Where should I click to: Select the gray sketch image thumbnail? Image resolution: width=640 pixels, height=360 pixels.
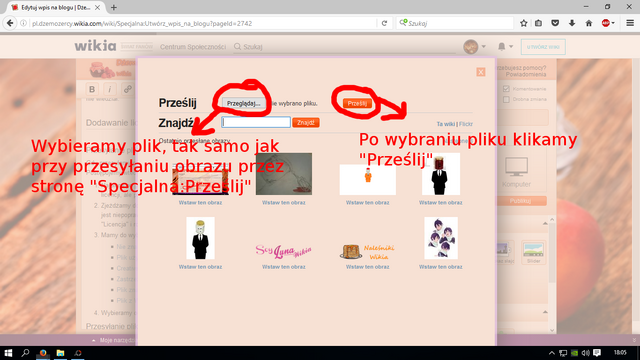pos(284,174)
